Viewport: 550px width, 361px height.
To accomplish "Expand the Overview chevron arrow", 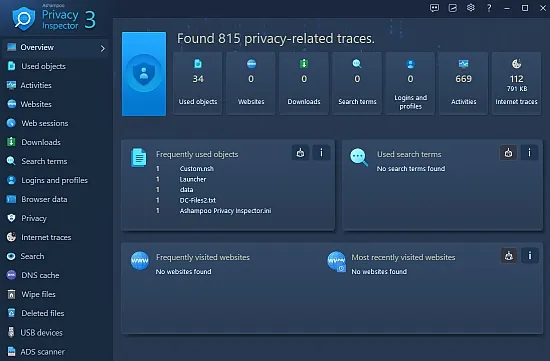I will pos(102,48).
